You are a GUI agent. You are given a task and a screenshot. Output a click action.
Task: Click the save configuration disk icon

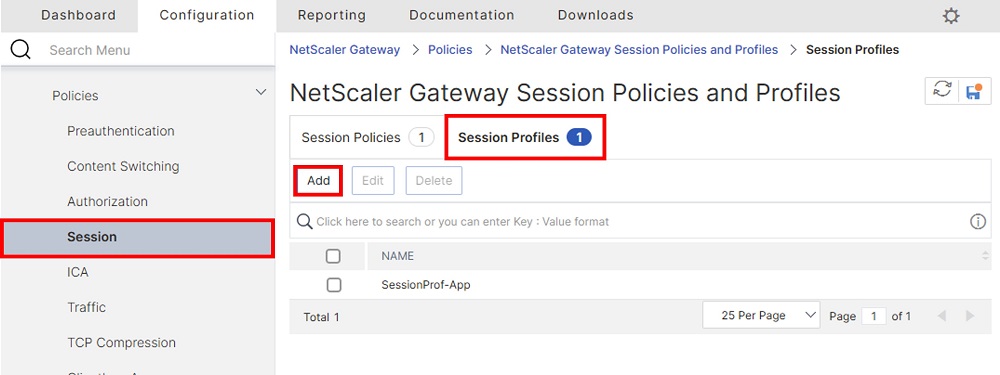[974, 91]
